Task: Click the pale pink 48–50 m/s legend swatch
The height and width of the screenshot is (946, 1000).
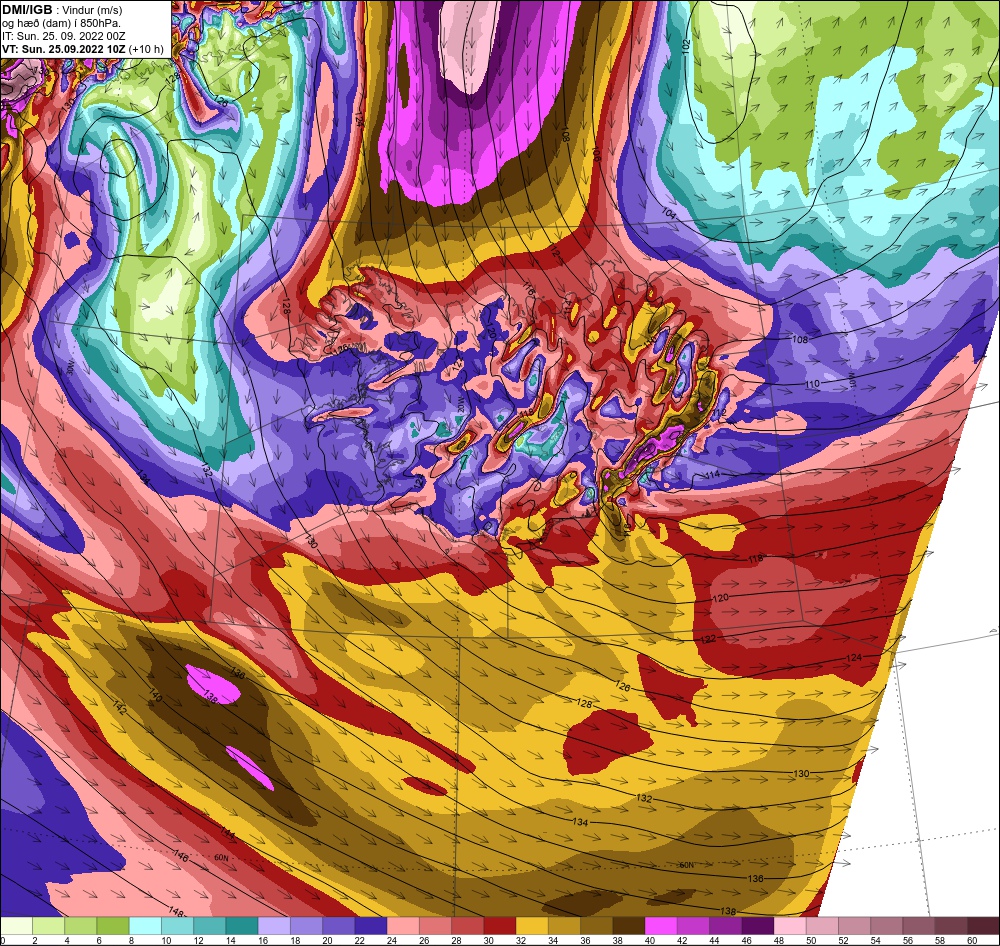Action: click(x=790, y=926)
